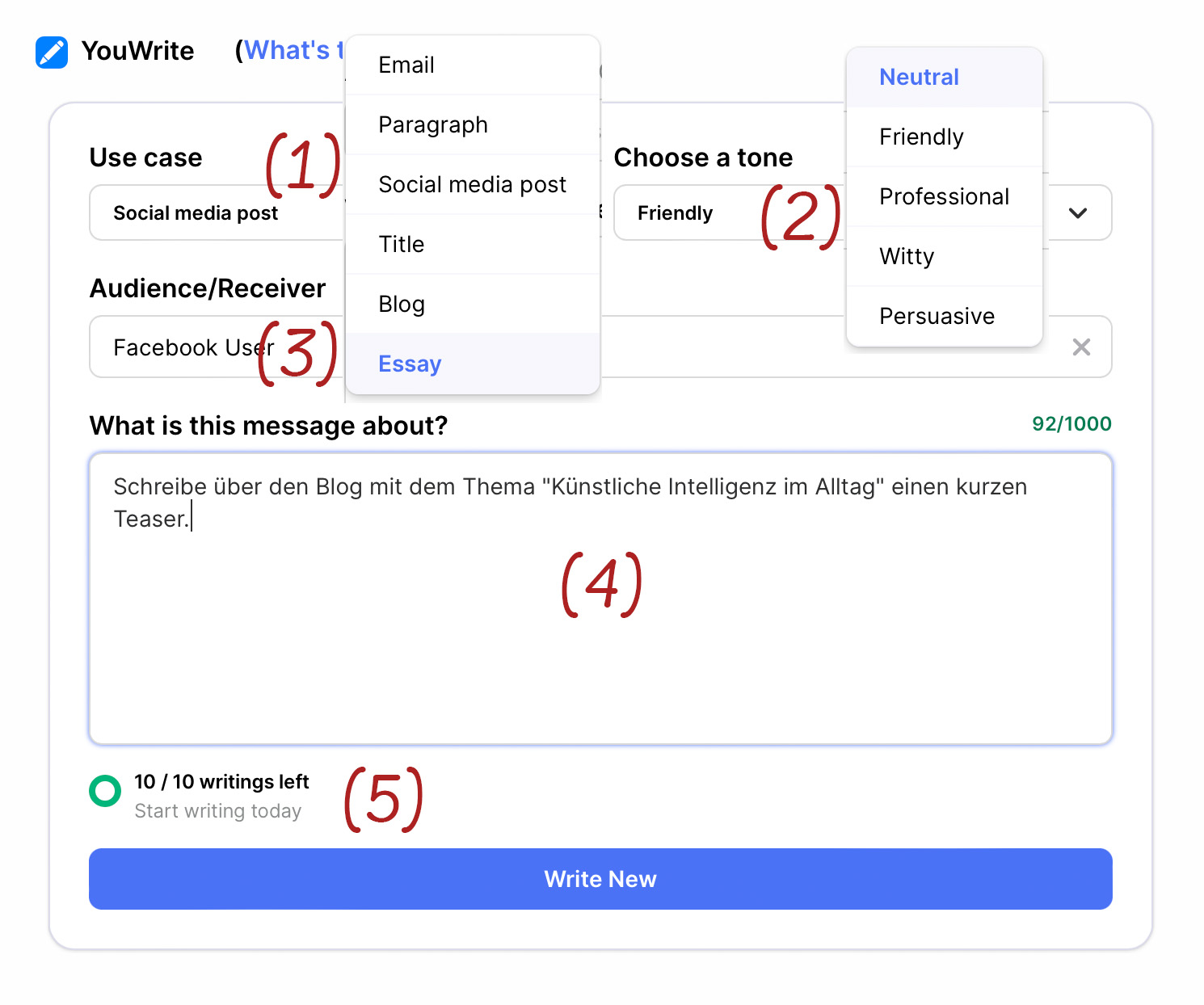1204x1005 pixels.
Task: Click the Write New button
Action: pyautogui.click(x=600, y=879)
